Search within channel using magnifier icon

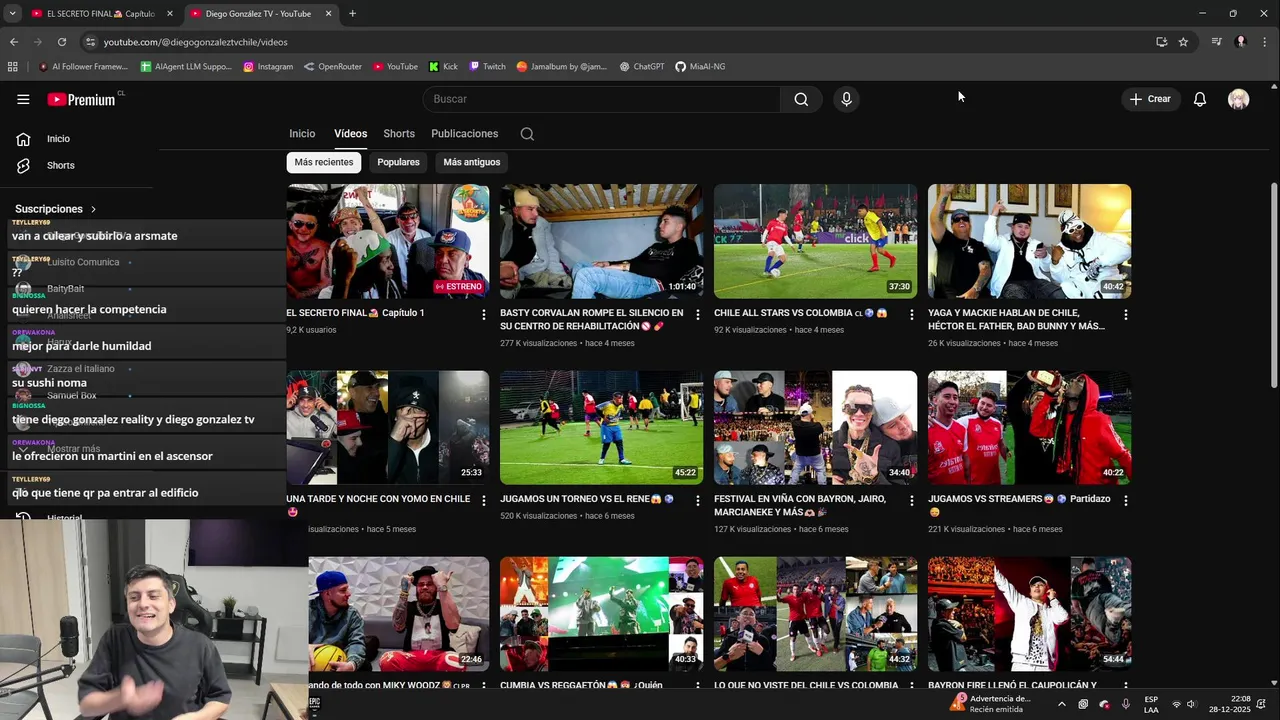[527, 134]
